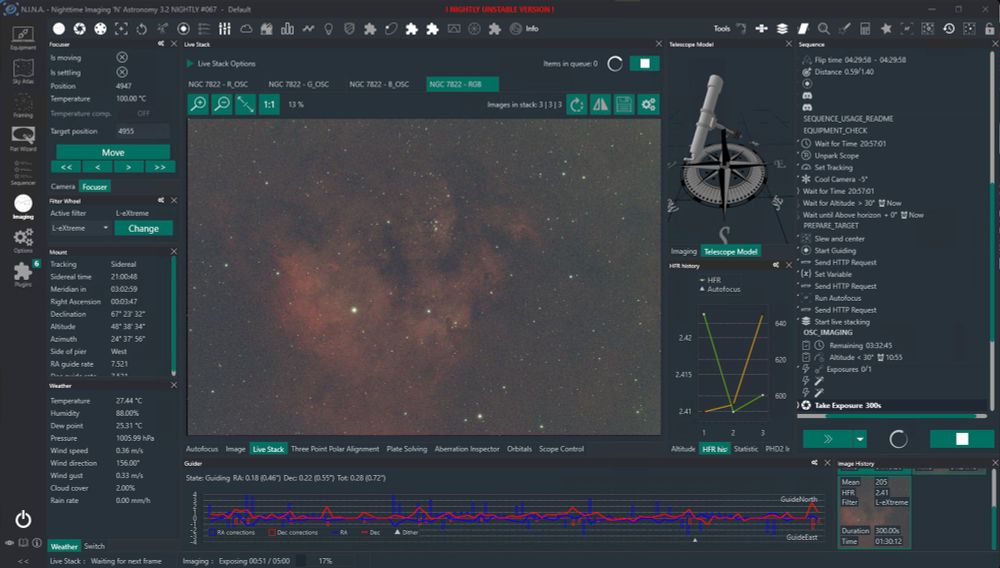The width and height of the screenshot is (1000, 568).
Task: Switch to the Camera tab
Action: (x=62, y=187)
